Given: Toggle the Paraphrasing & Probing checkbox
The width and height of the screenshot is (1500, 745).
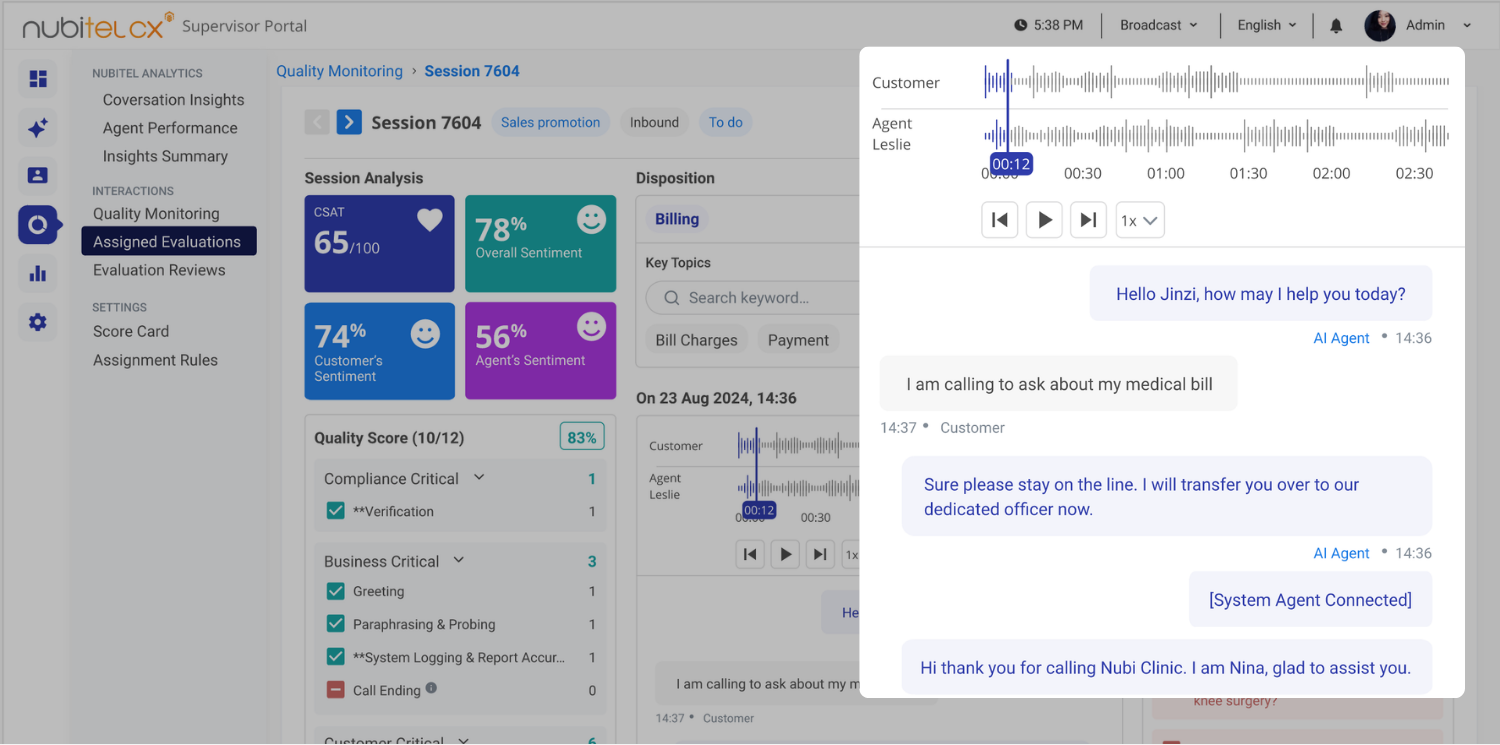Looking at the screenshot, I should coord(336,624).
